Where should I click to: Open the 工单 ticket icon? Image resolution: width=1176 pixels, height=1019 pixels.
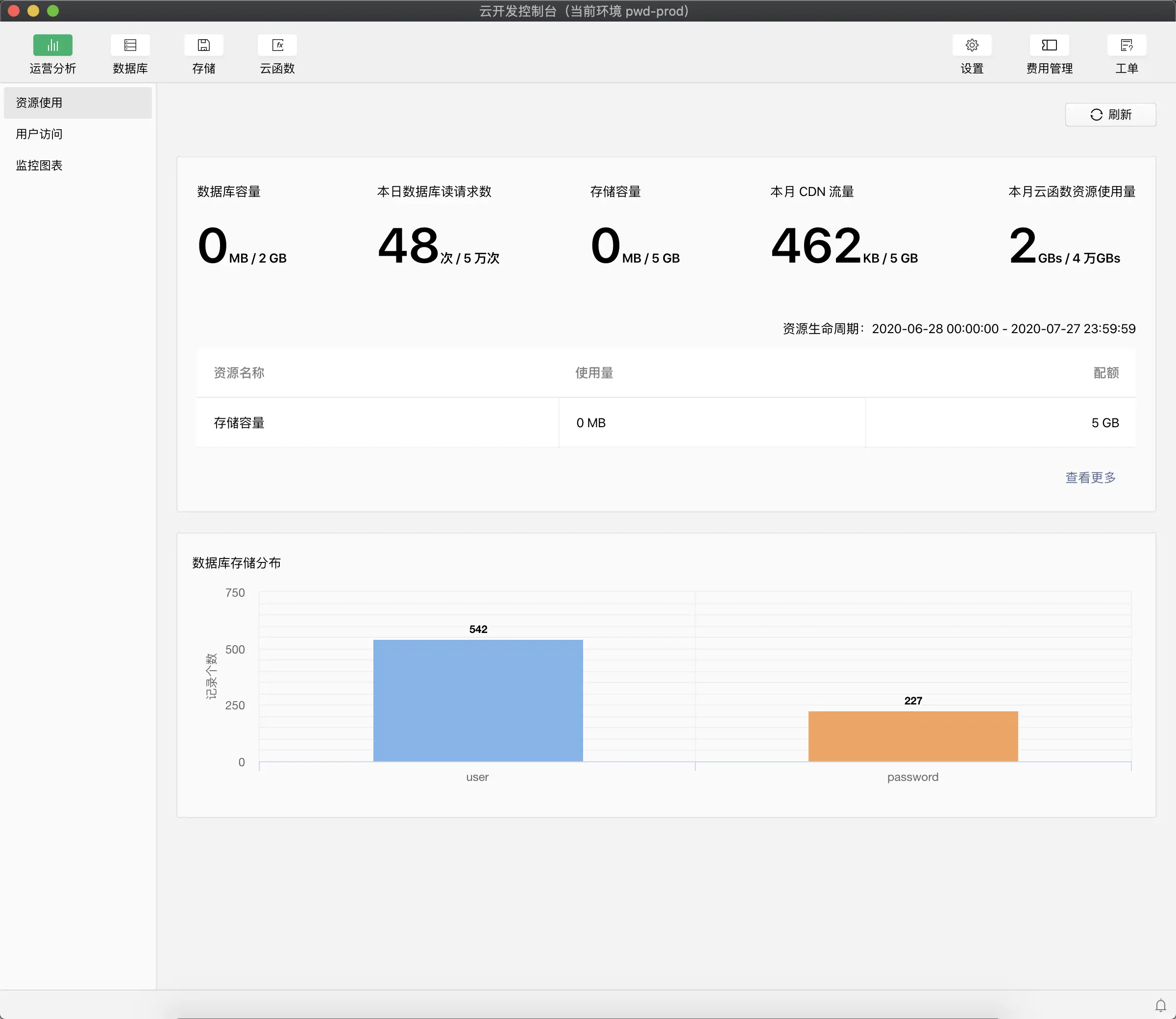[x=1127, y=46]
